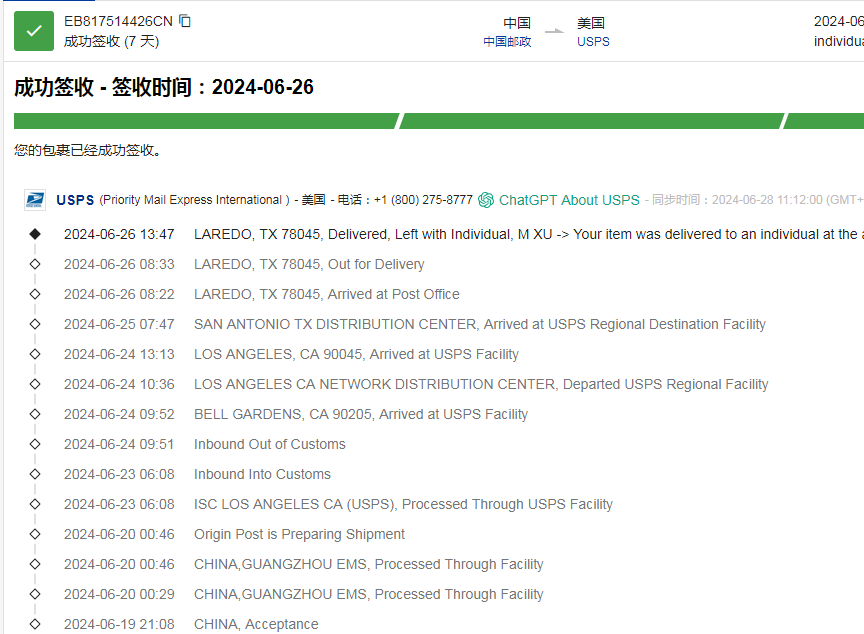Screen dimensions: 864x634
Task: Click the text Inbound Into Customs
Action: click(262, 474)
